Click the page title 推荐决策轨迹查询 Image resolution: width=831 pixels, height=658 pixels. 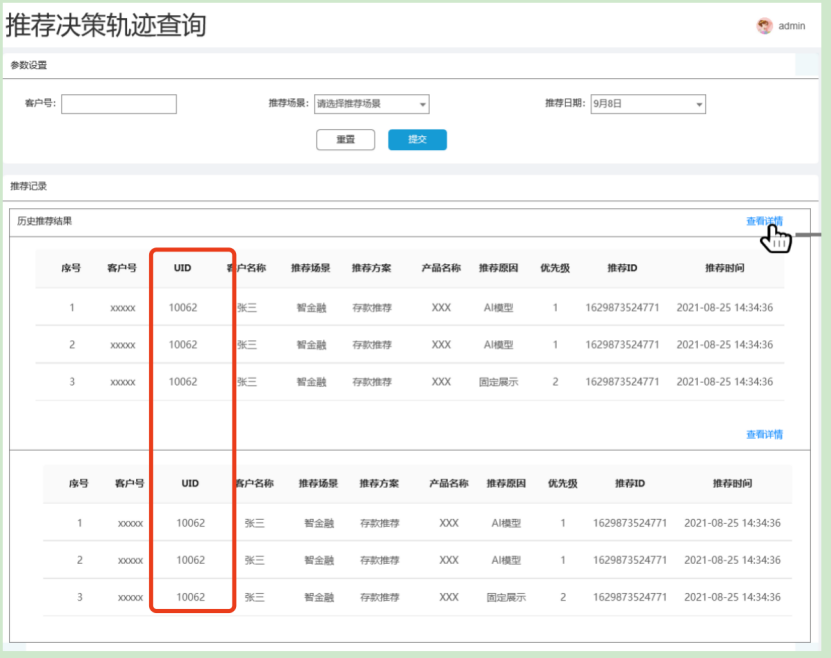(x=106, y=25)
